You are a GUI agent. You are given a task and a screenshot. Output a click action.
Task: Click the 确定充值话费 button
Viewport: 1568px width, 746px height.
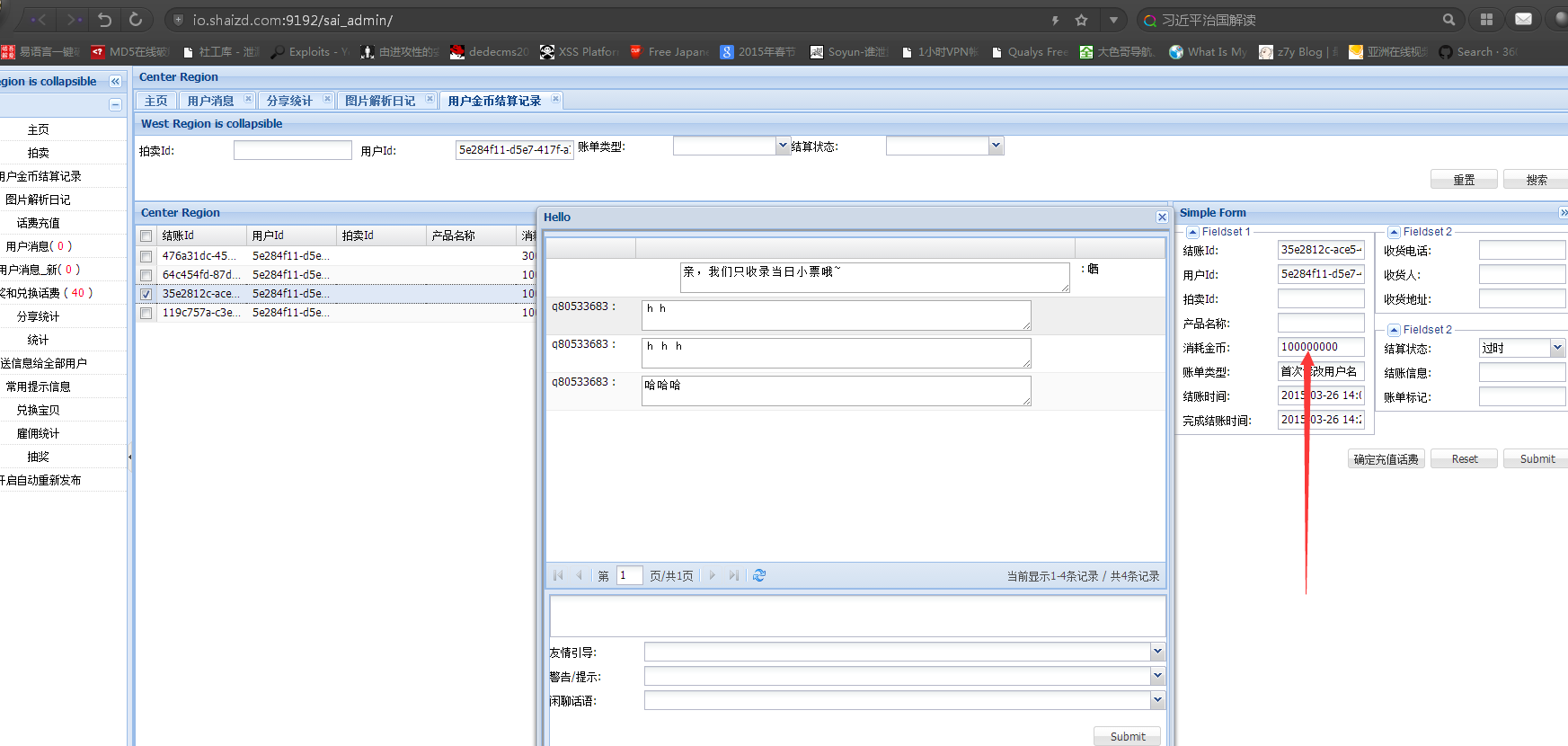pos(1386,459)
